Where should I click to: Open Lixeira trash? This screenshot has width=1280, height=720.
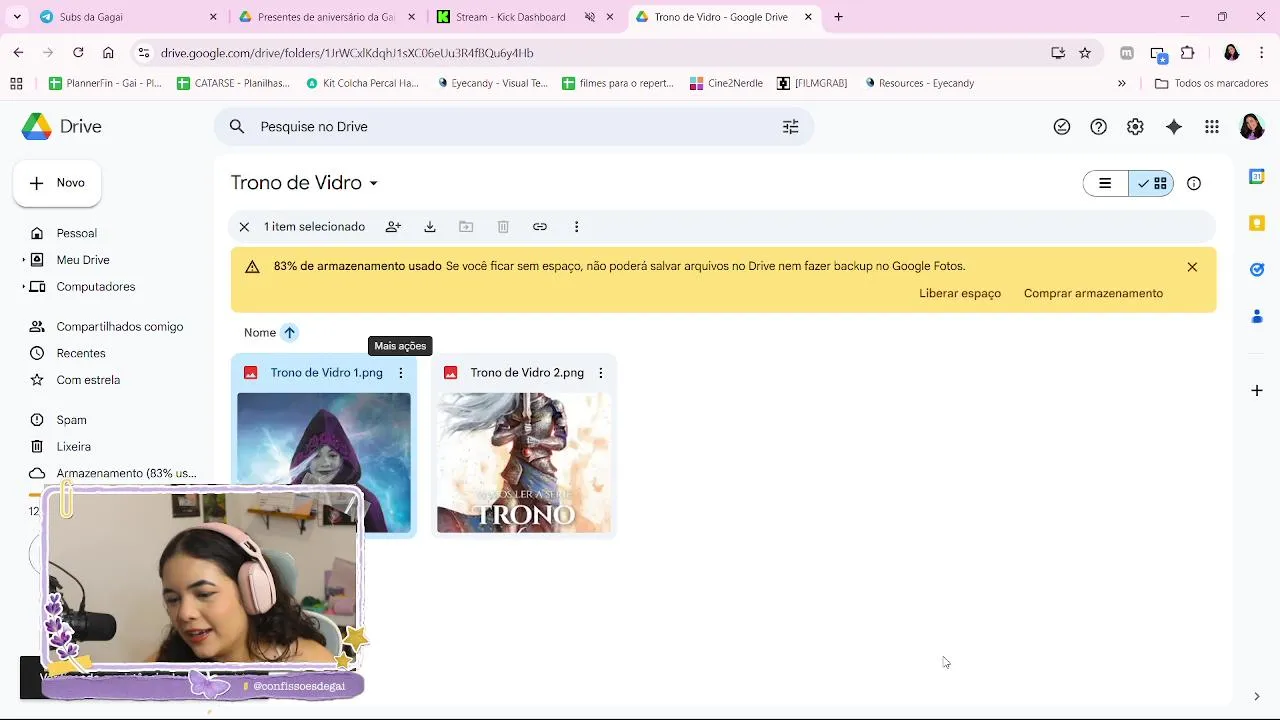point(73,447)
